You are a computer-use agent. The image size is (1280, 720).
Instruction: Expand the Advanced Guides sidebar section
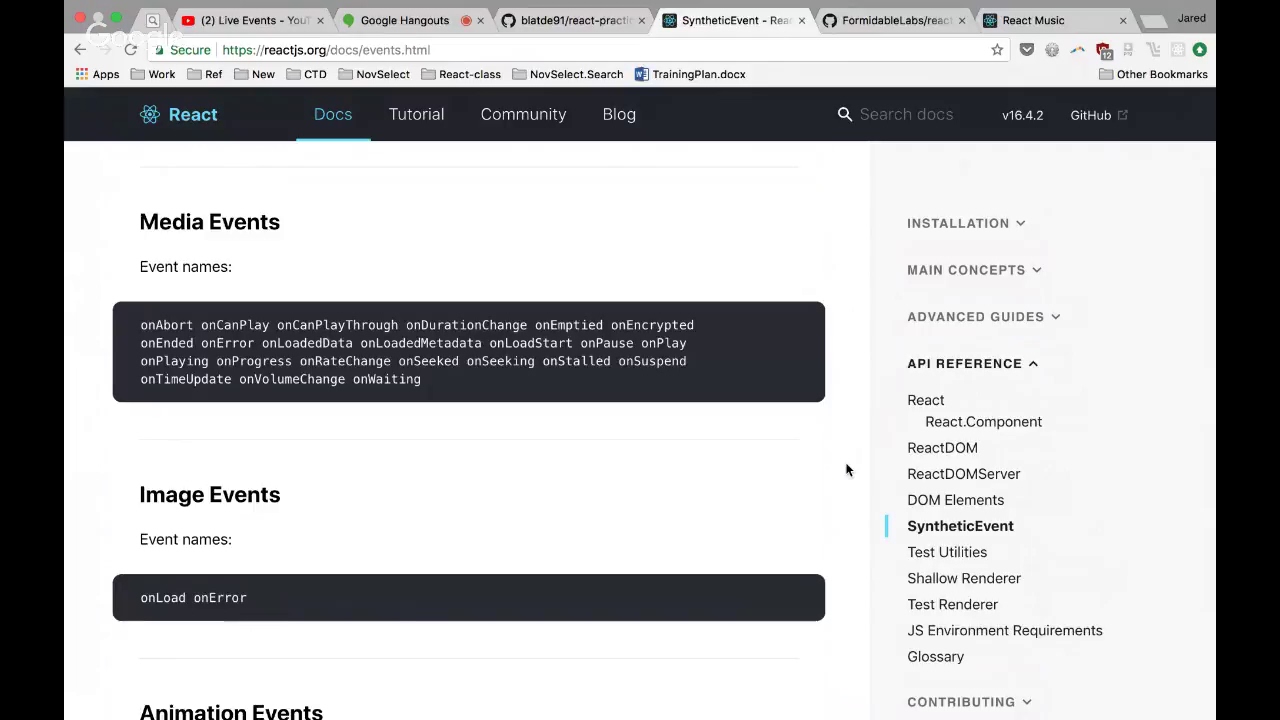(984, 317)
